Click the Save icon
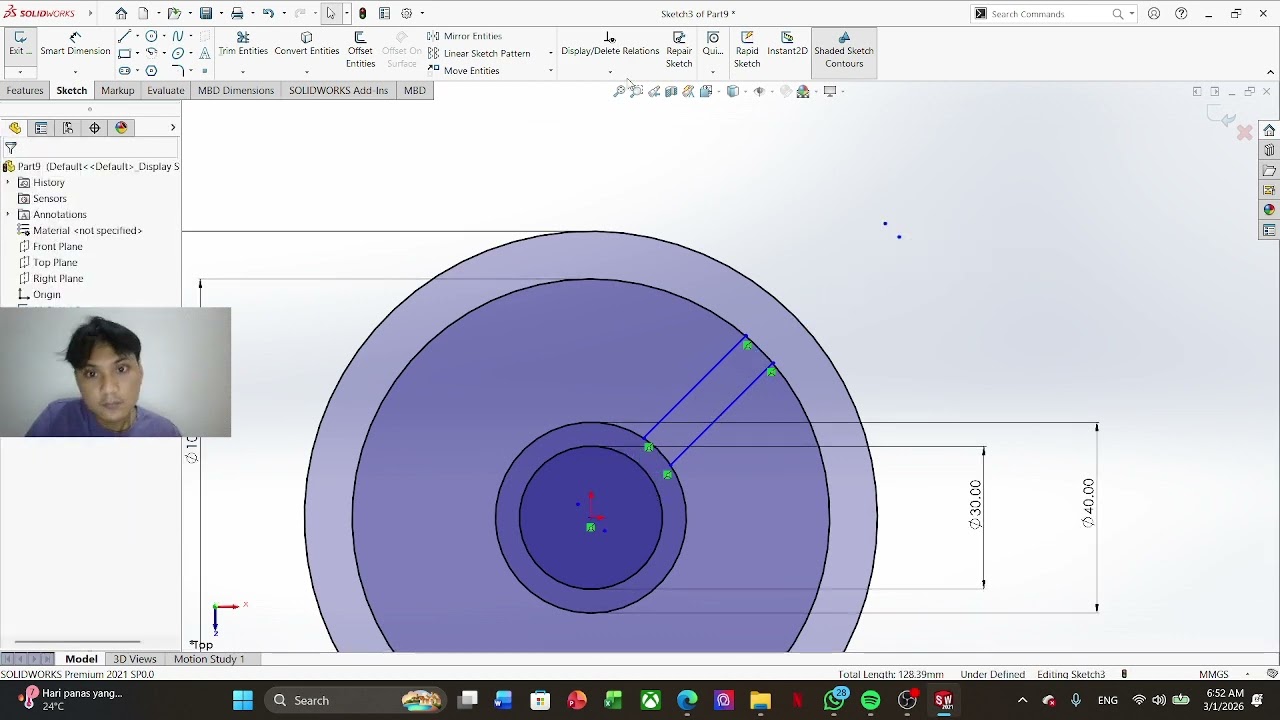This screenshot has height=720, width=1280. (206, 13)
